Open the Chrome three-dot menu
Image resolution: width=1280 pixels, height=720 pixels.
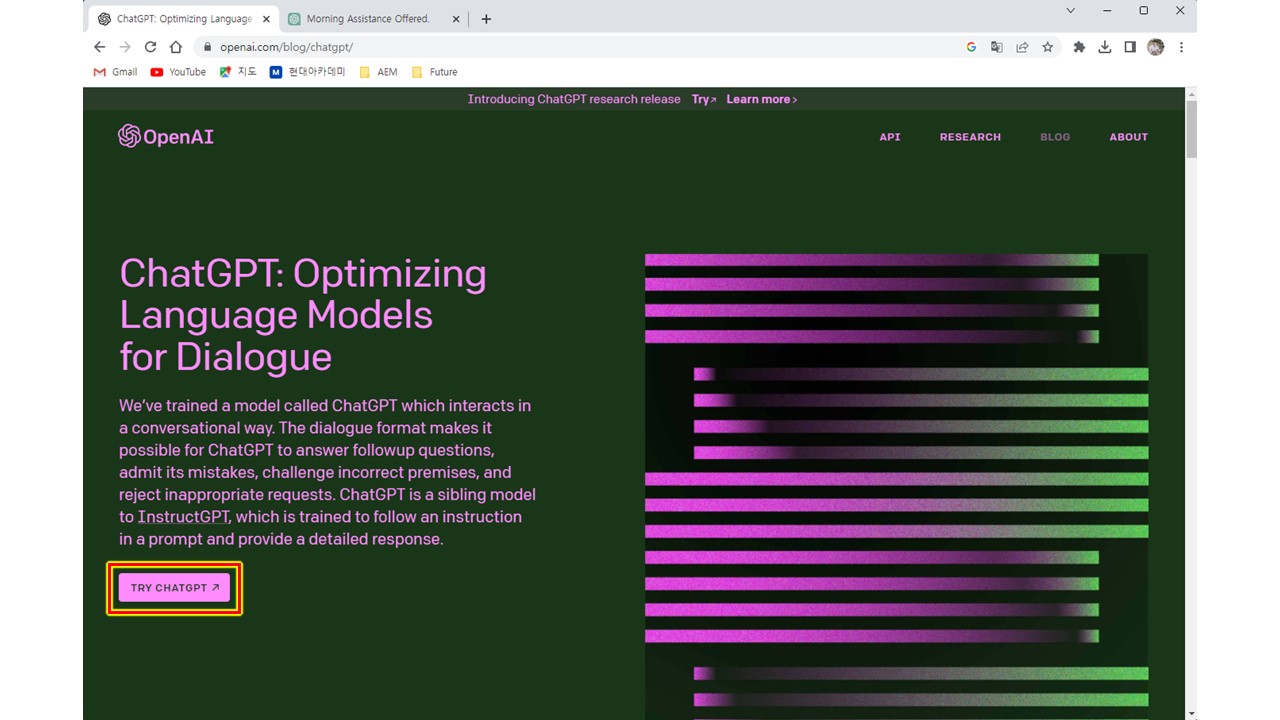(x=1181, y=47)
